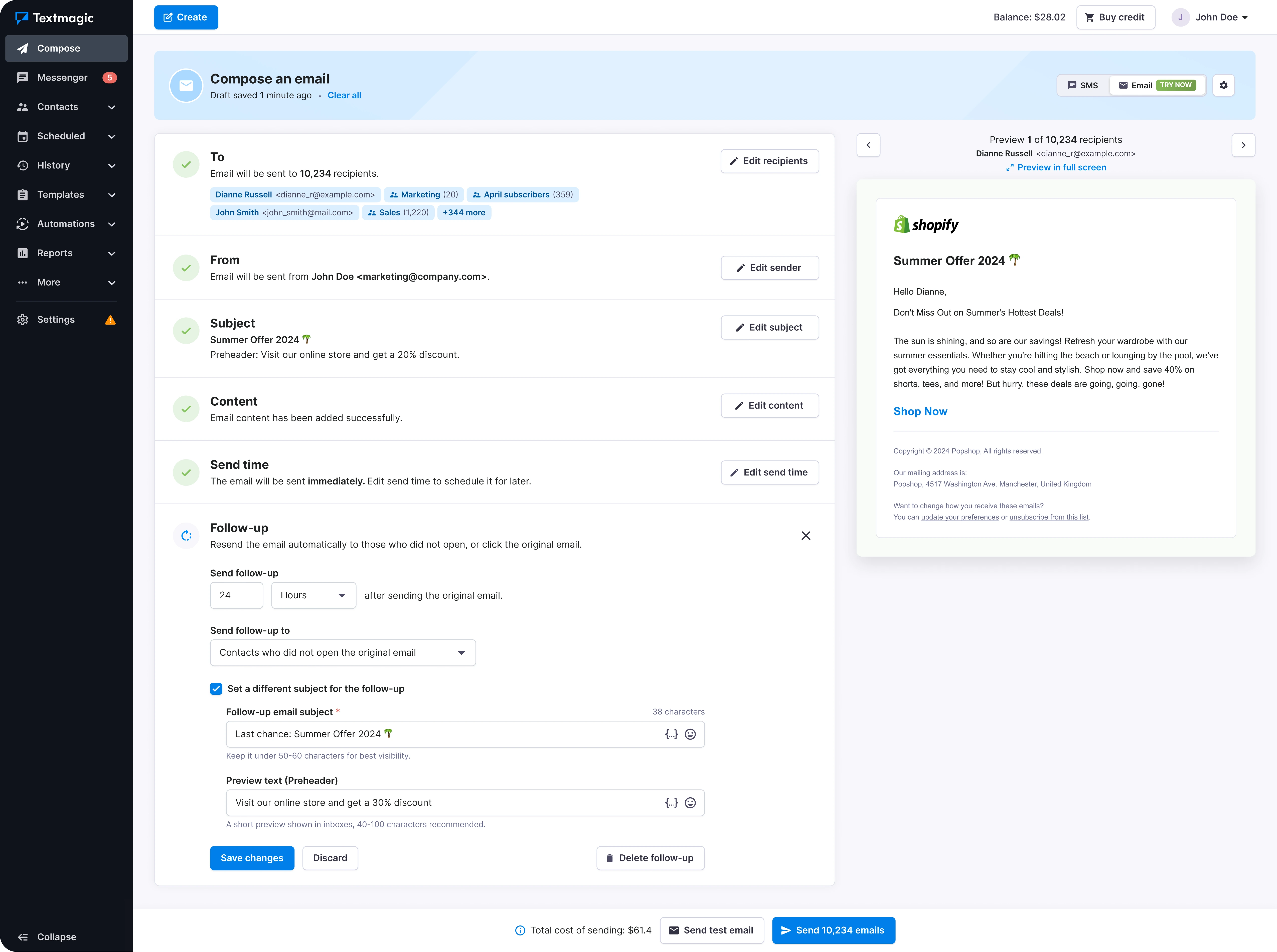Click the 24 follow-up delay field
1277x952 pixels.
pos(237,595)
